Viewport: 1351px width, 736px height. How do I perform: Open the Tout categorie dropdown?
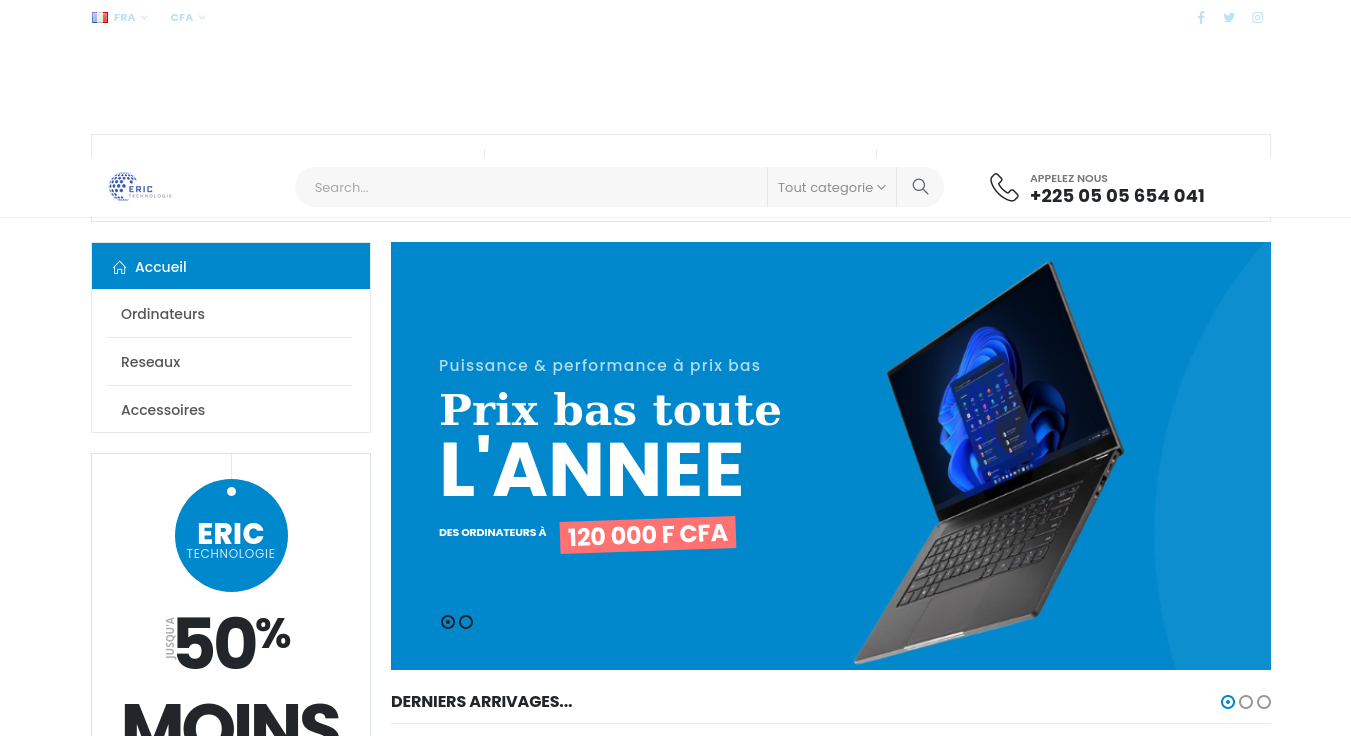pyautogui.click(x=832, y=187)
